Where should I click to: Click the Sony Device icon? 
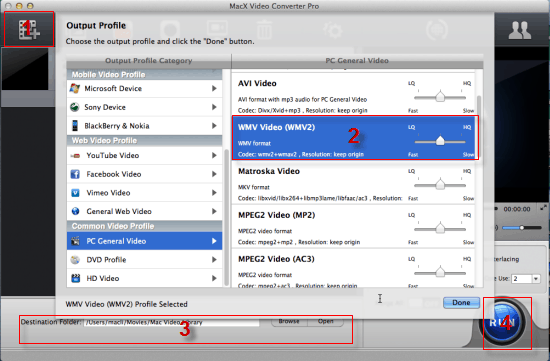[74, 107]
